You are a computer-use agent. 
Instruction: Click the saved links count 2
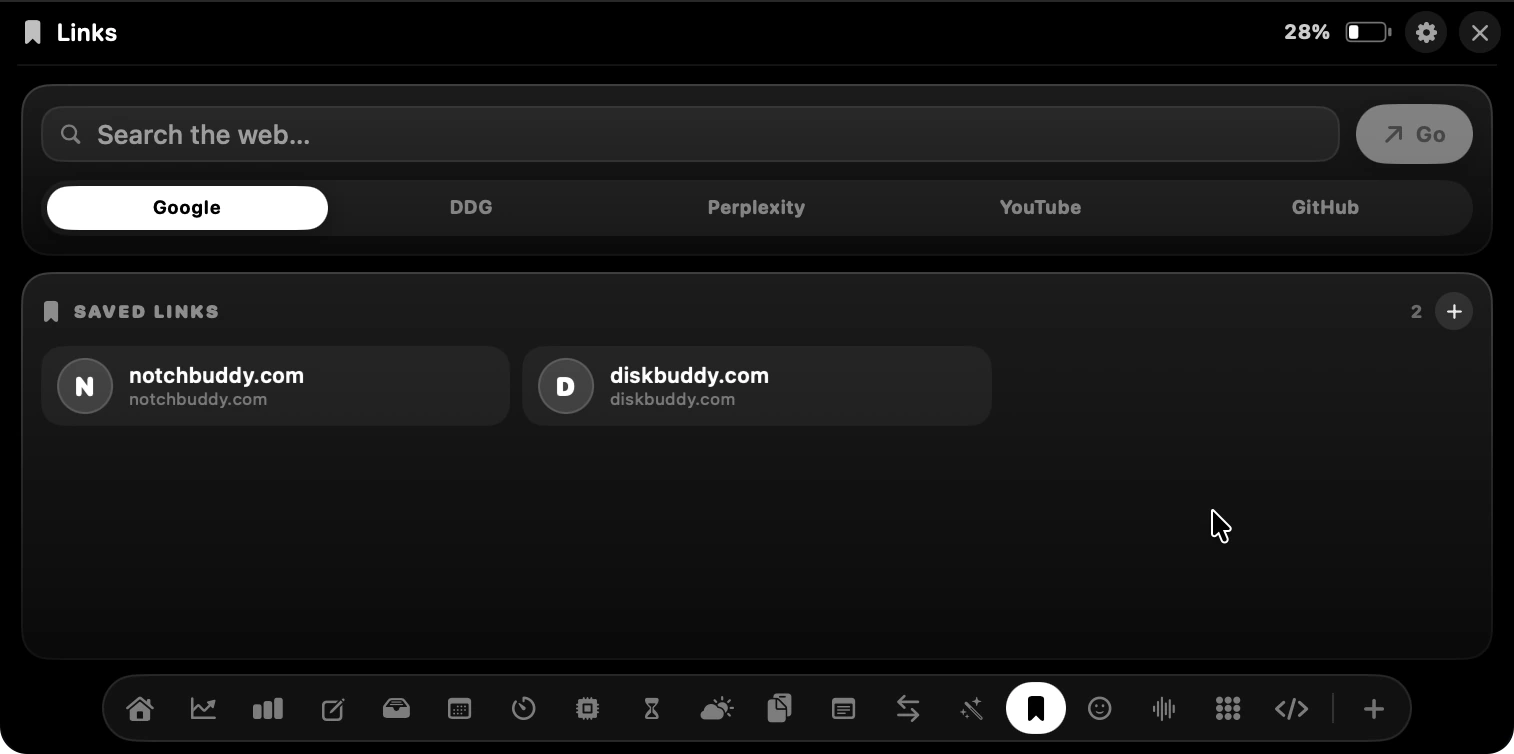coord(1416,312)
